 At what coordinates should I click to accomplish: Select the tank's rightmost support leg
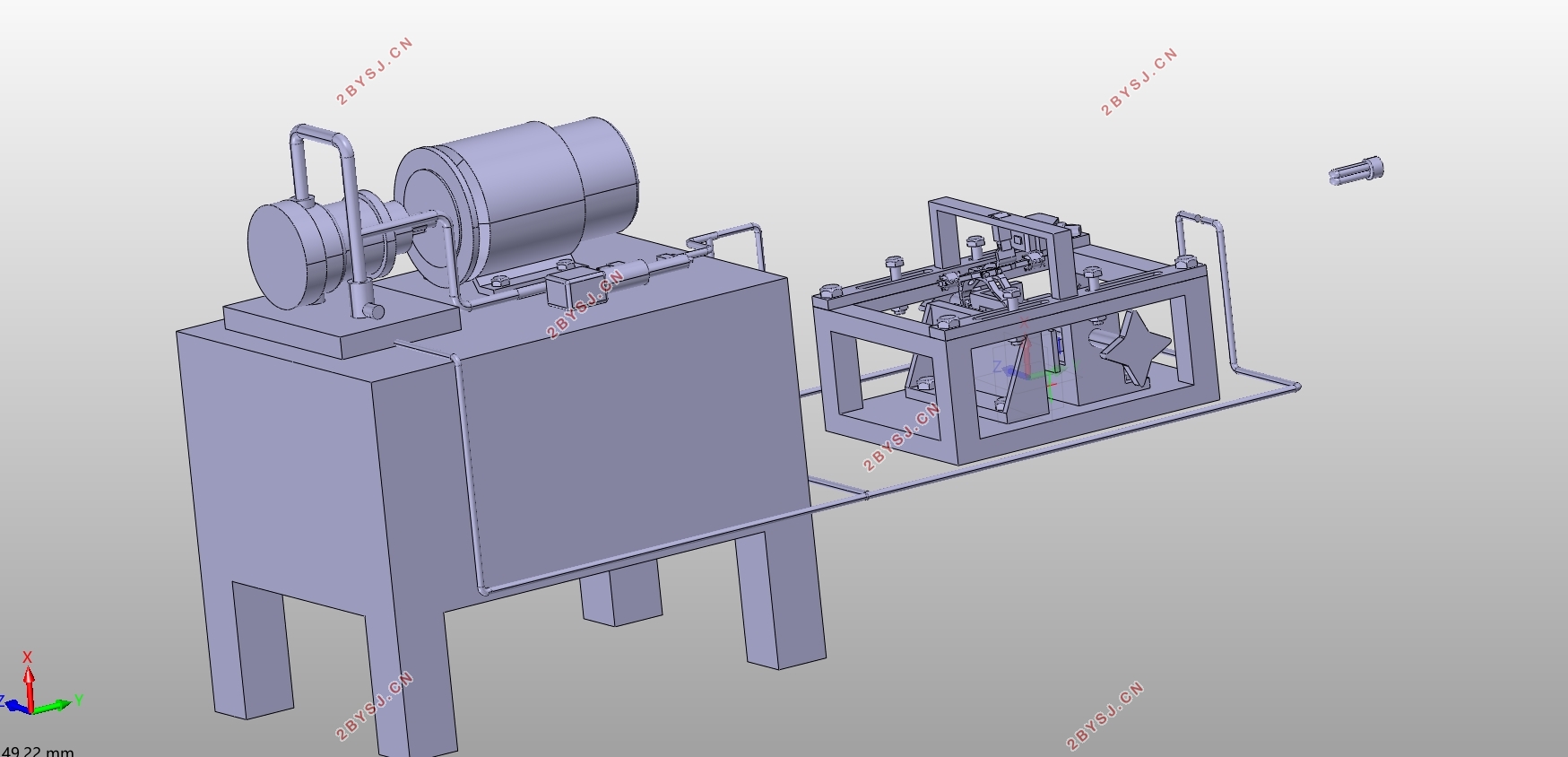tap(779, 599)
